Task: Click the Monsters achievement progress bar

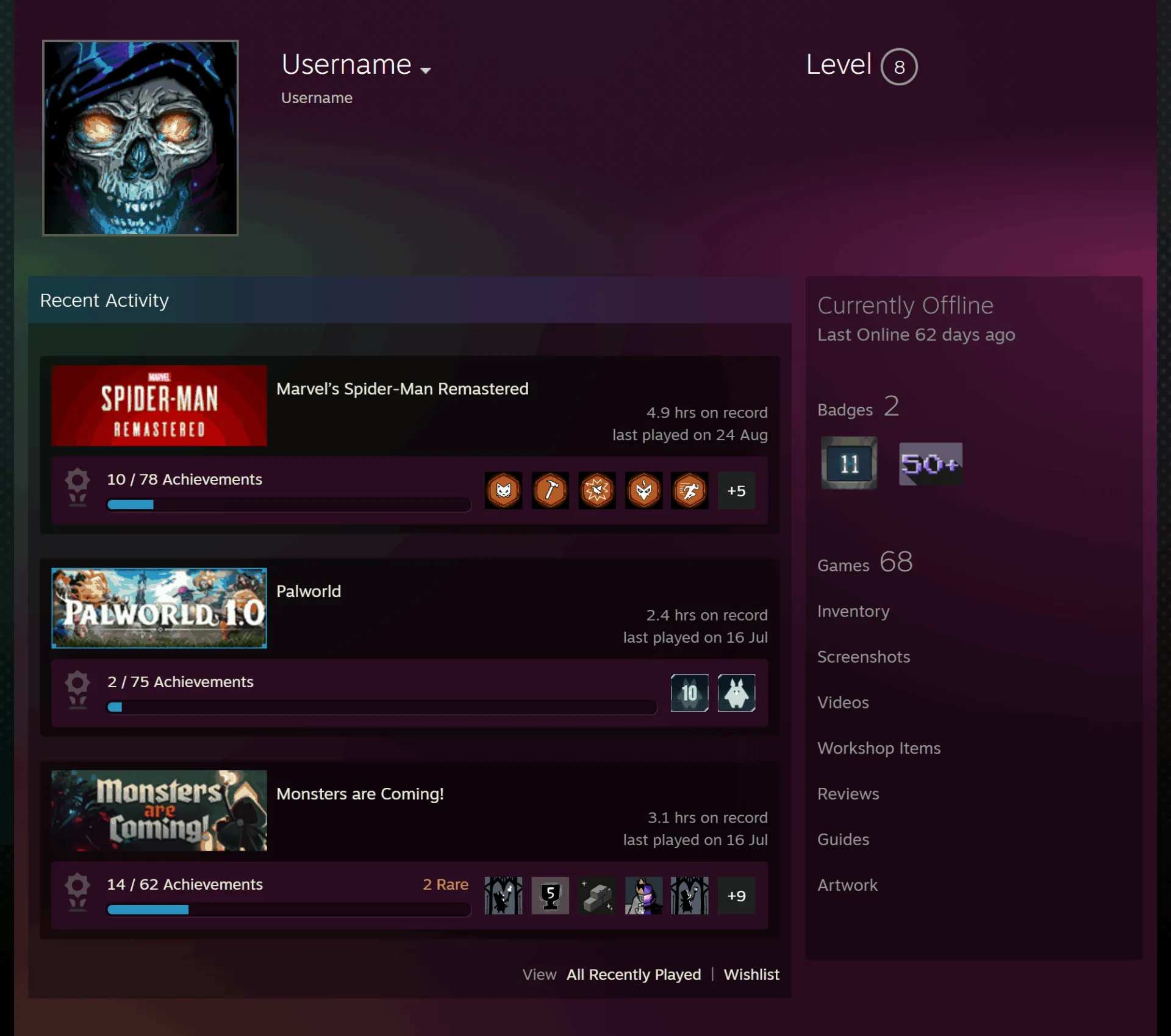Action: 289,909
